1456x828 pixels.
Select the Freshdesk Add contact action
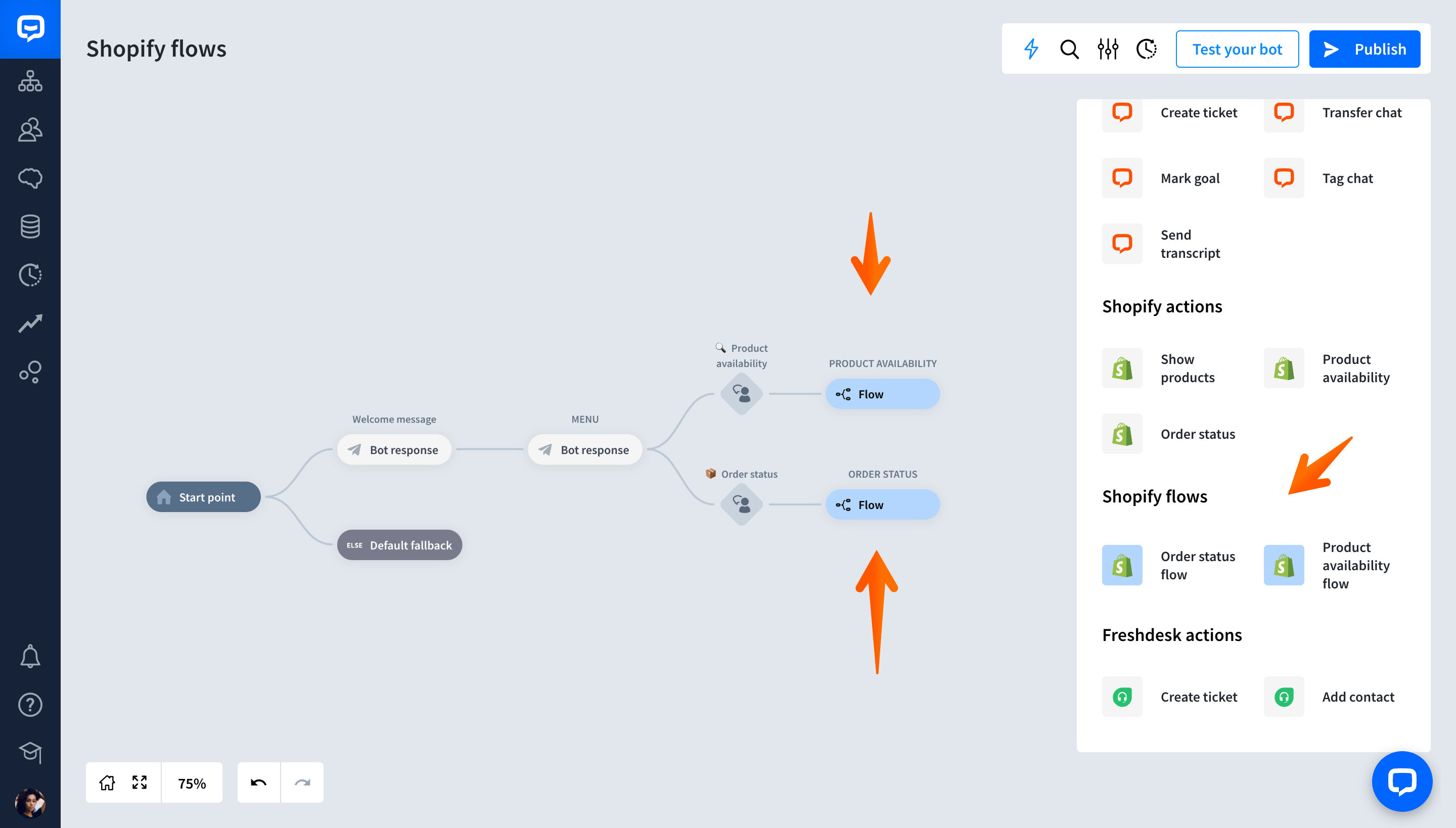(1330, 697)
